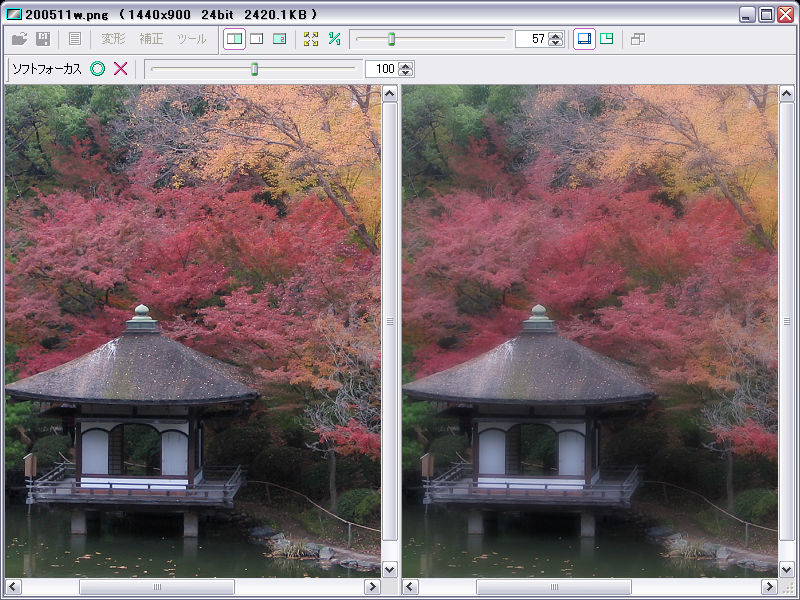Click the cascade windows icon

click(x=638, y=39)
